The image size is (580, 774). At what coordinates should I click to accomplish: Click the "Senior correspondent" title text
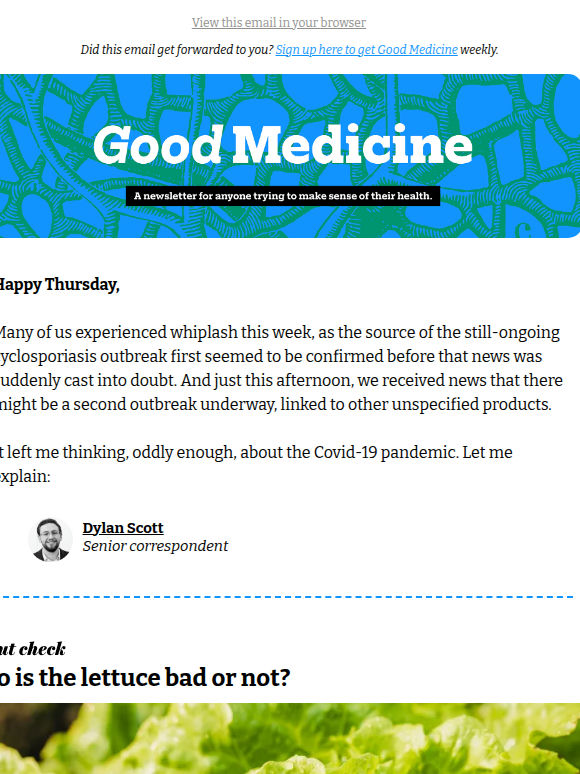click(155, 546)
